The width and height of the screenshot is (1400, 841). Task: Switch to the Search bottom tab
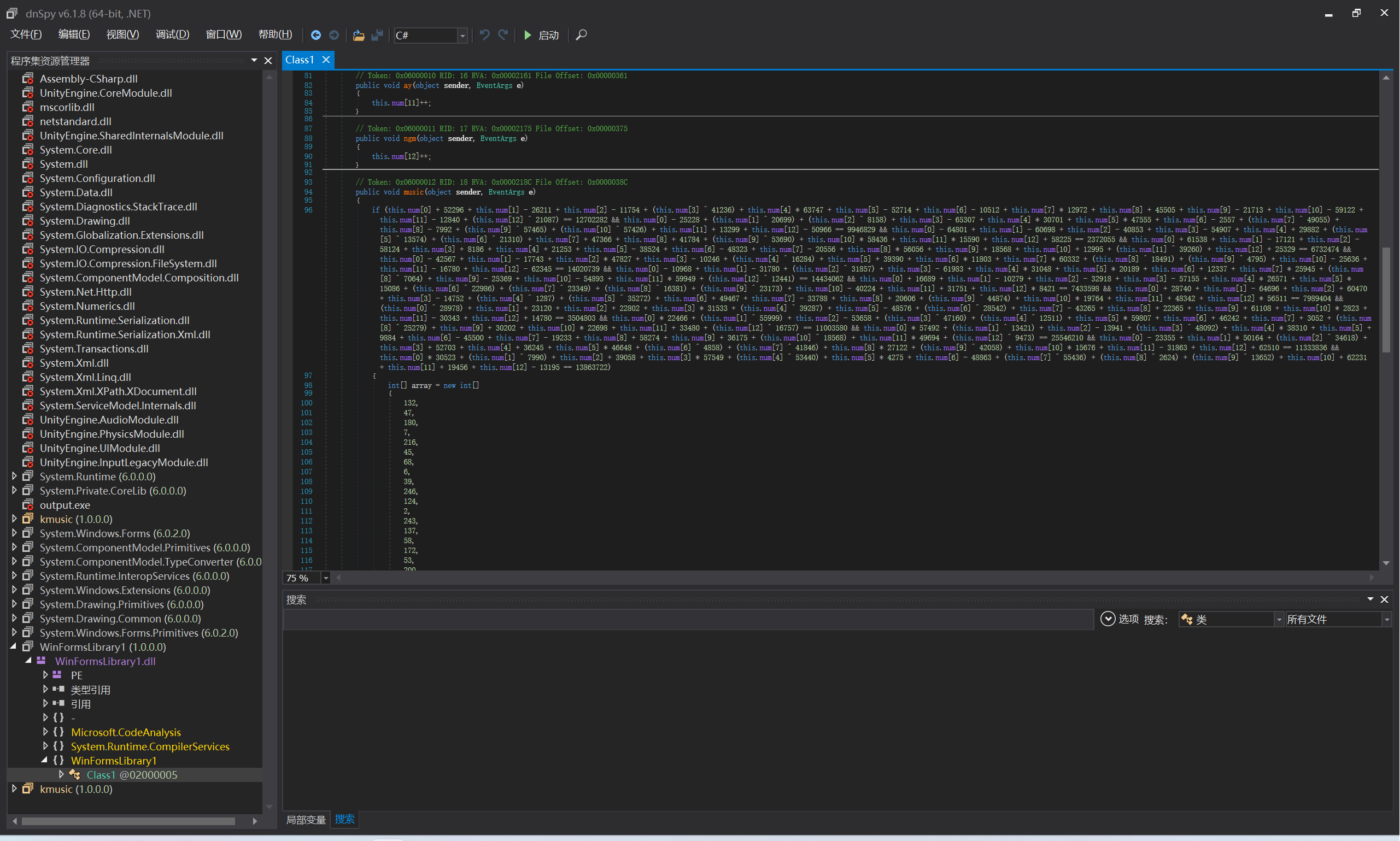coord(344,820)
